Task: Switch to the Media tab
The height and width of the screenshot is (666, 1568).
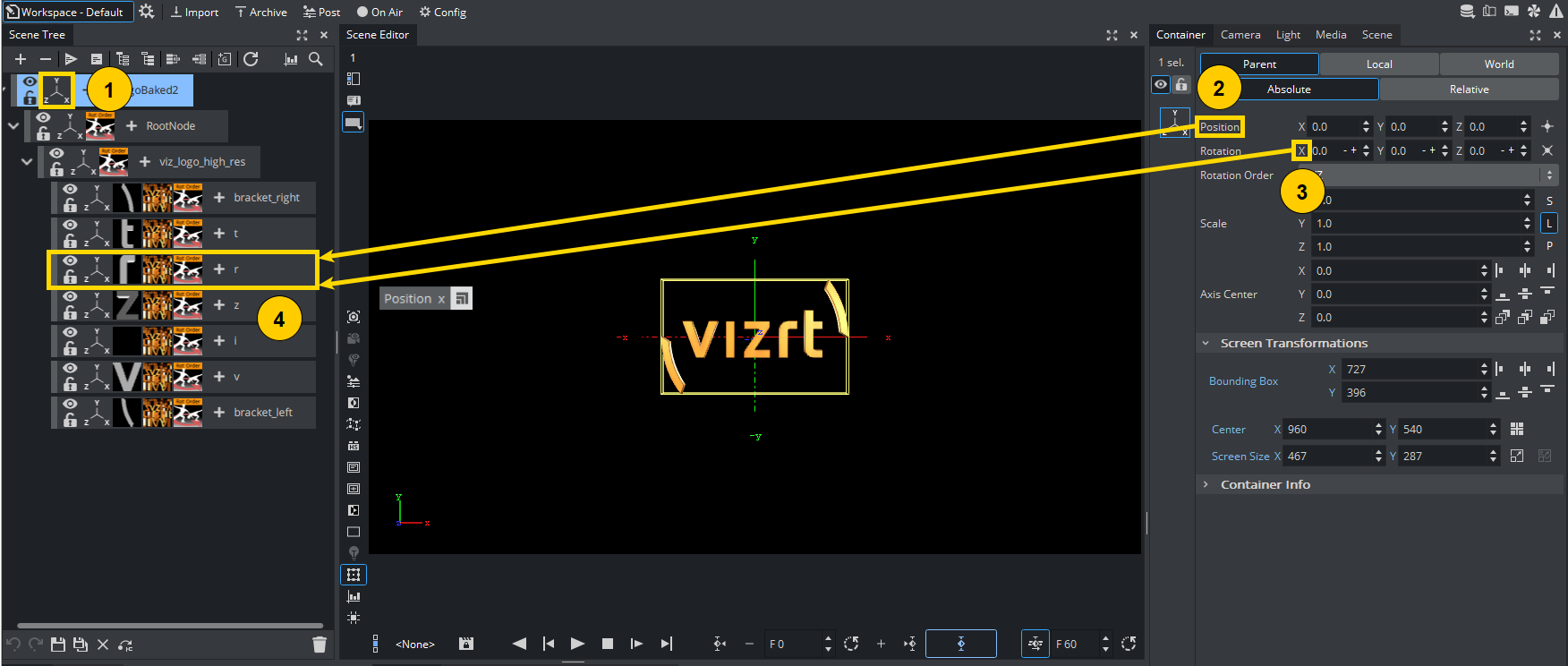Action: [x=1331, y=35]
